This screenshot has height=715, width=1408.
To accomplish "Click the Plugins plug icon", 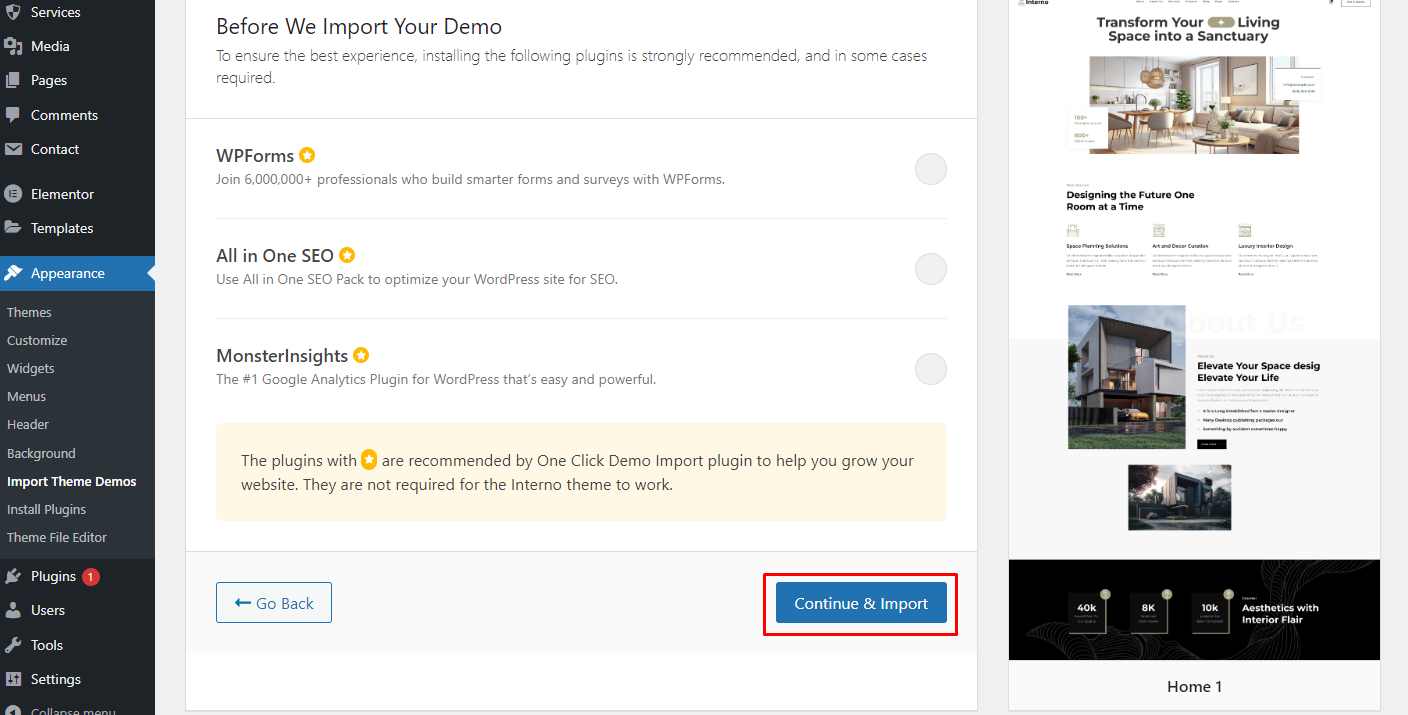I will coord(13,576).
